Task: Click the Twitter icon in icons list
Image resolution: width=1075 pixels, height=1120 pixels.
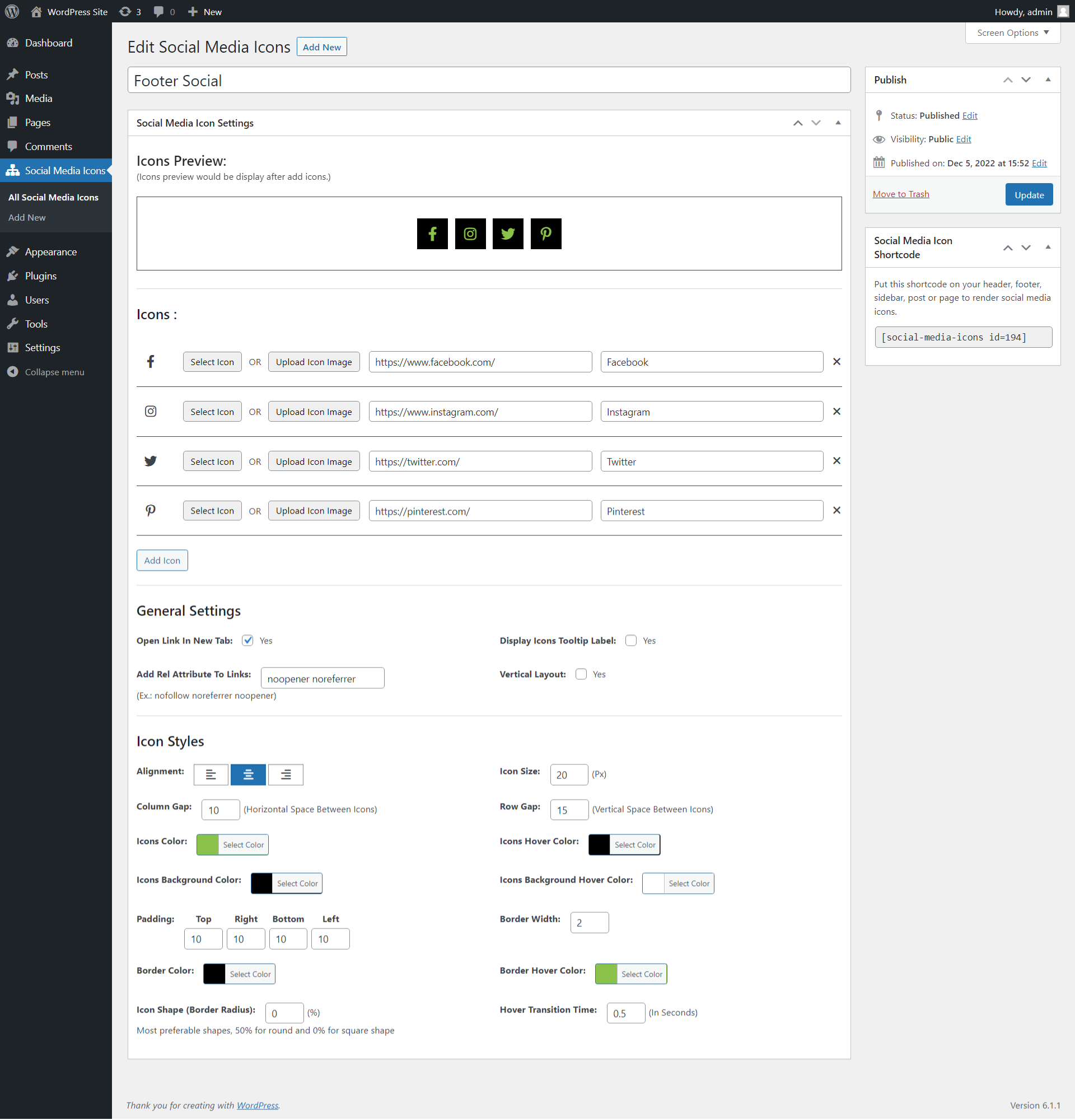Action: (150, 461)
